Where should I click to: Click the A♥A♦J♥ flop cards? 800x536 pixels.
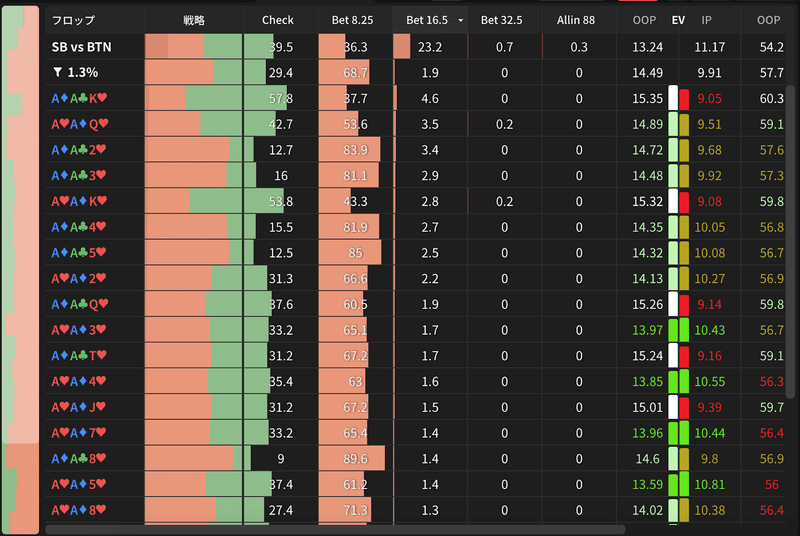[79, 407]
